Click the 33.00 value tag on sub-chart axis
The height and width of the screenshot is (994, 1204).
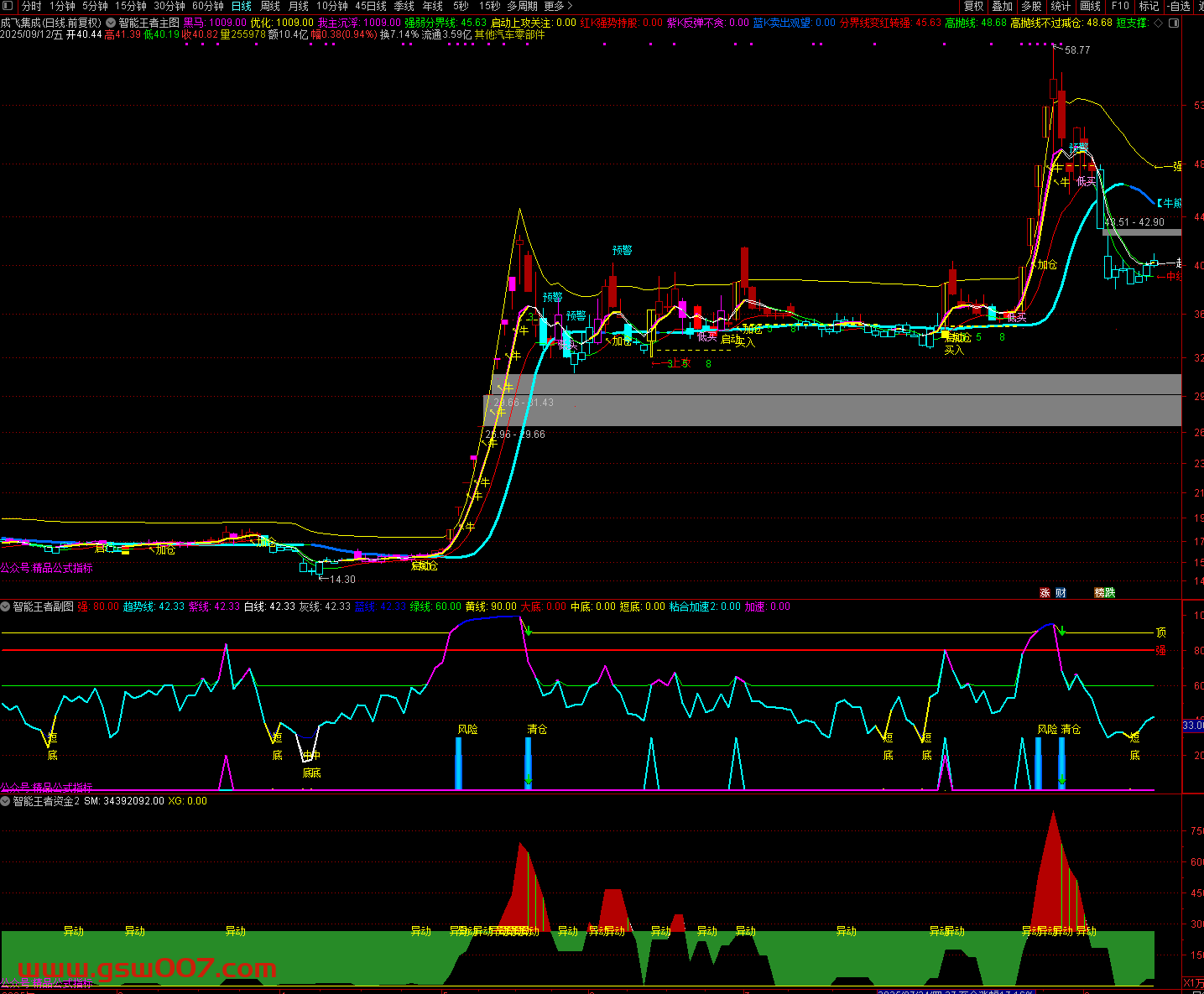pyautogui.click(x=1192, y=726)
